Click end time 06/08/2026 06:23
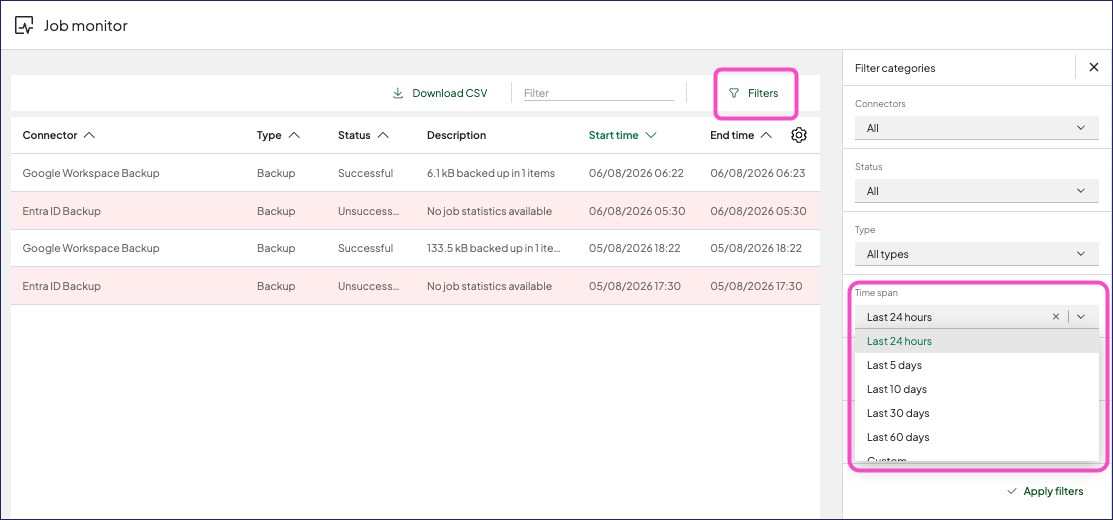The width and height of the screenshot is (1113, 520). click(757, 173)
